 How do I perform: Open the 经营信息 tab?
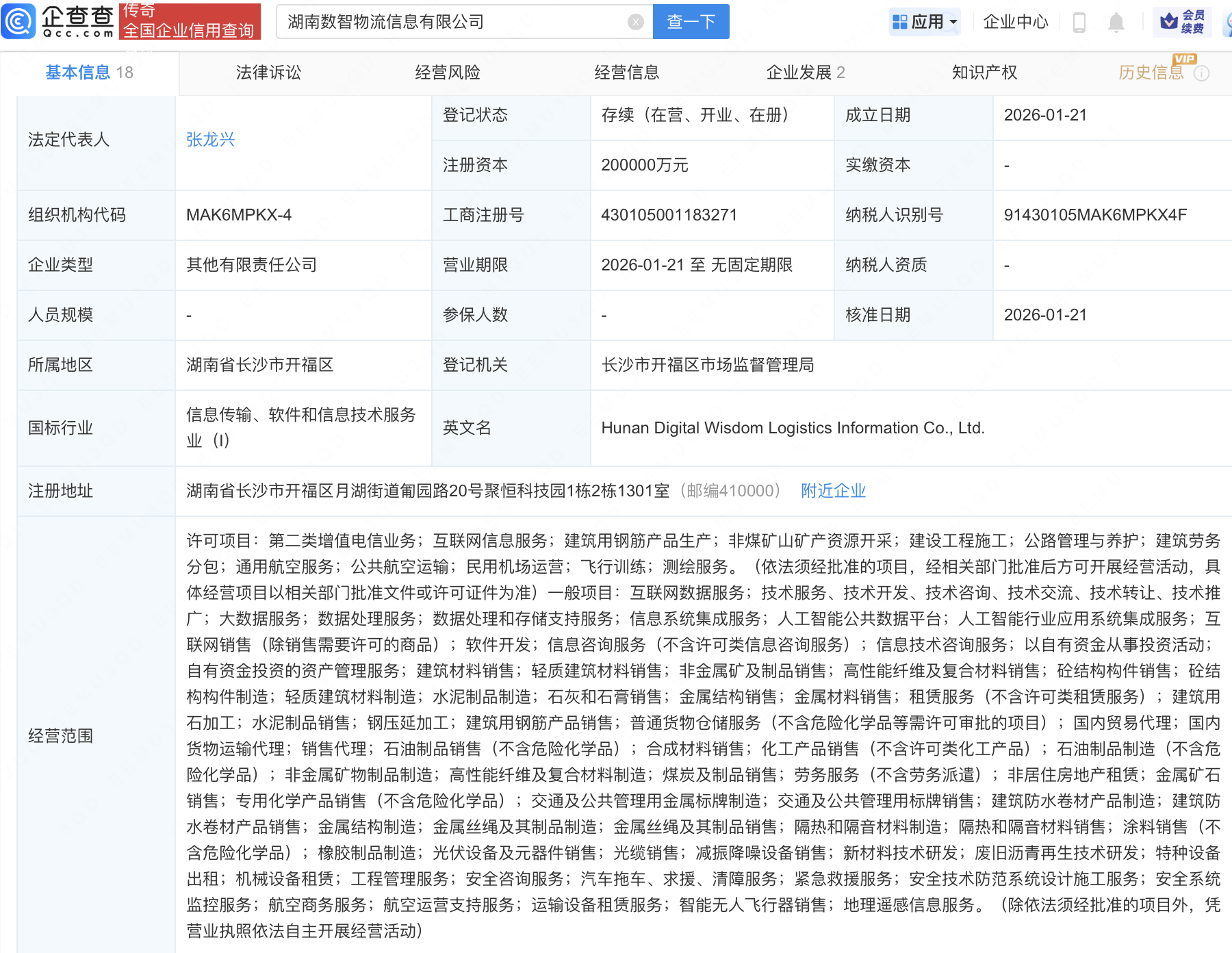pos(626,73)
